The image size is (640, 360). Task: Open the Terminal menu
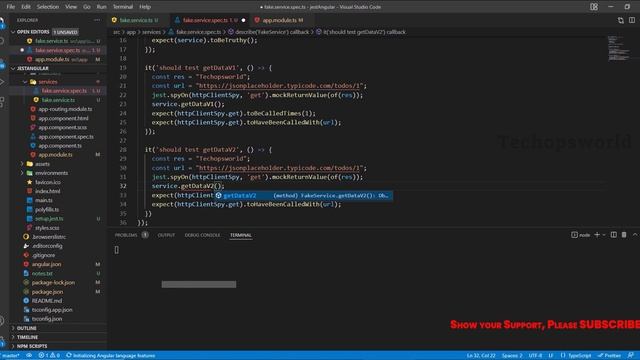coord(123,7)
